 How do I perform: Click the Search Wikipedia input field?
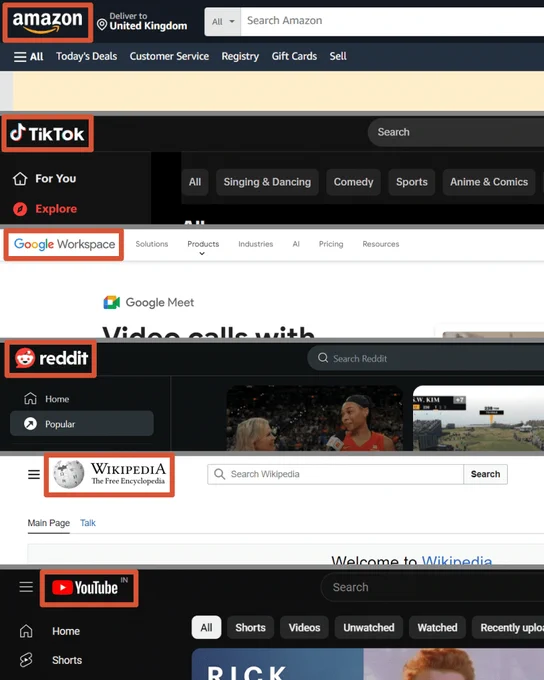[335, 474]
